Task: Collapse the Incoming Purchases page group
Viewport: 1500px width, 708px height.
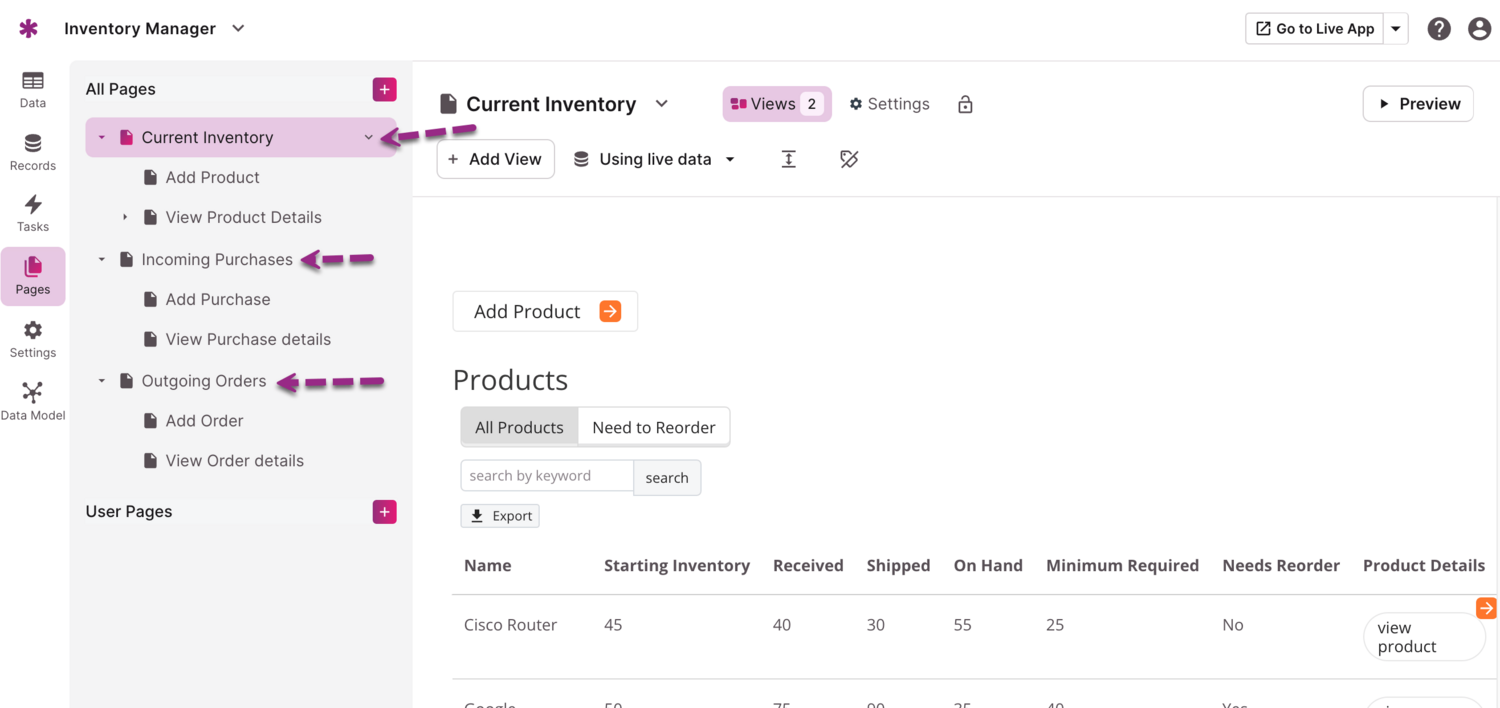Action: (x=102, y=260)
